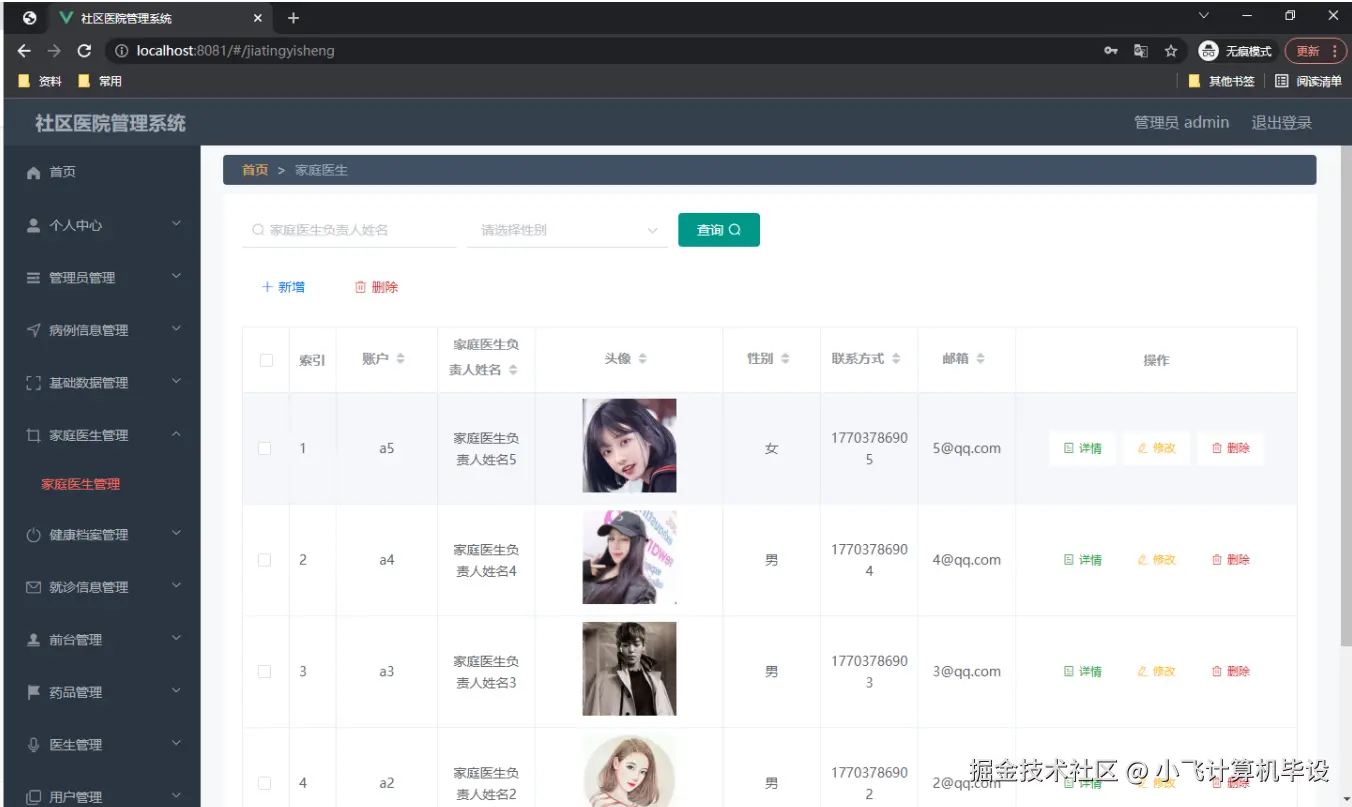Click the microphone icon beside 医生管理
The height and width of the screenshot is (807, 1352).
pyautogui.click(x=33, y=745)
